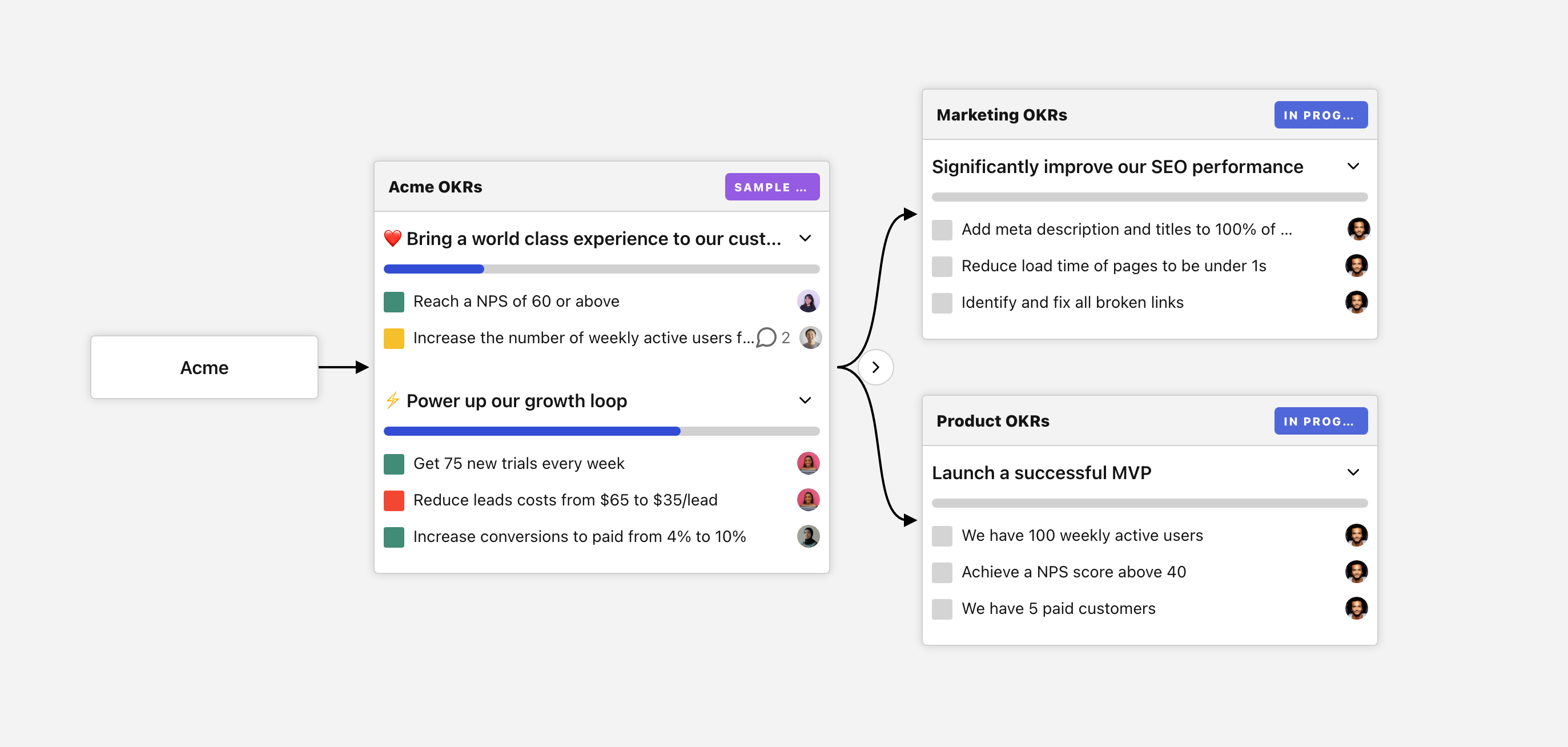The image size is (1568, 747).
Task: Click the In Progress badge on Marketing OKRs
Action: point(1320,115)
